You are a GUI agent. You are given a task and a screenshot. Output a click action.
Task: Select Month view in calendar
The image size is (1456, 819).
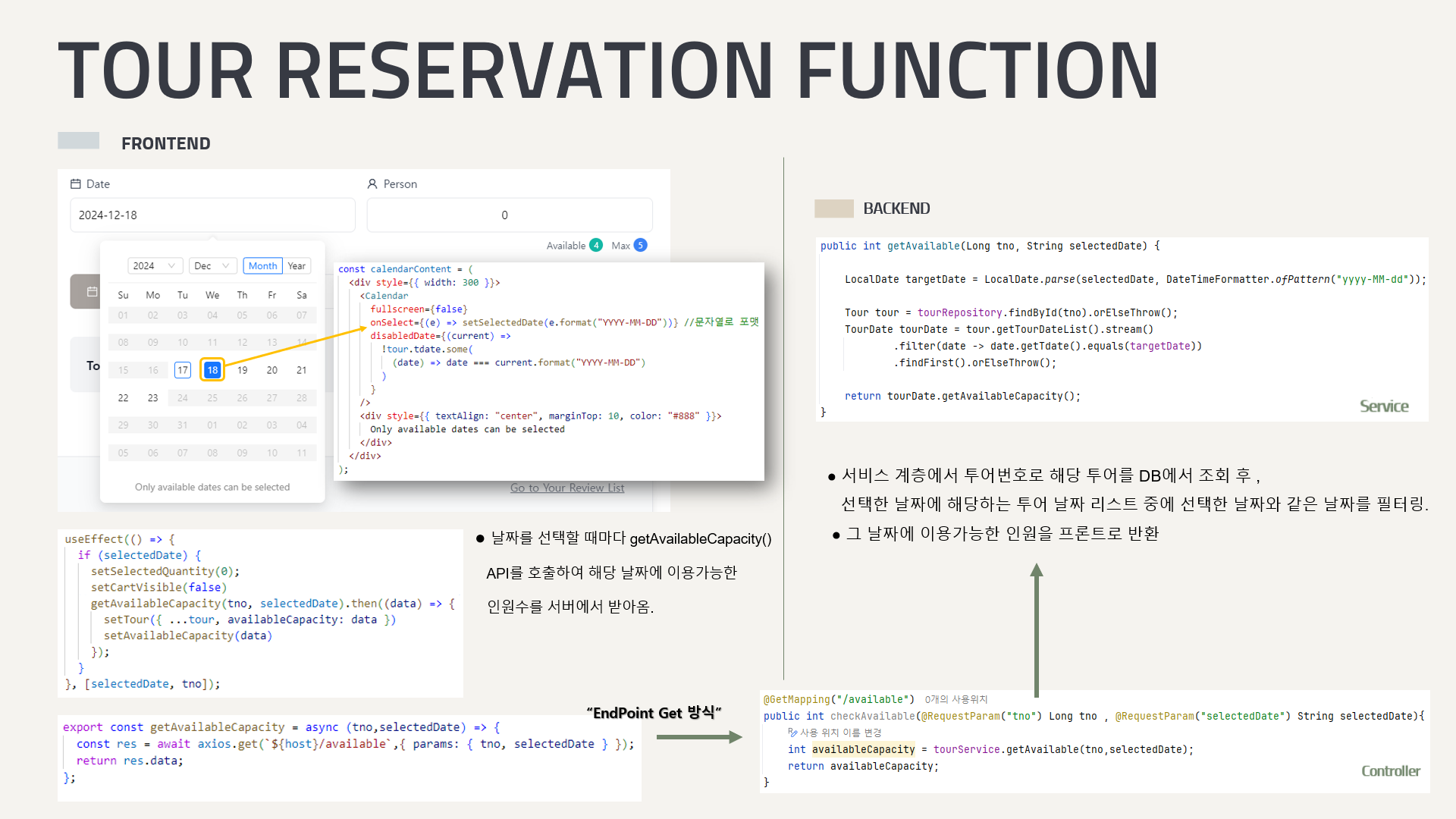pyautogui.click(x=262, y=266)
